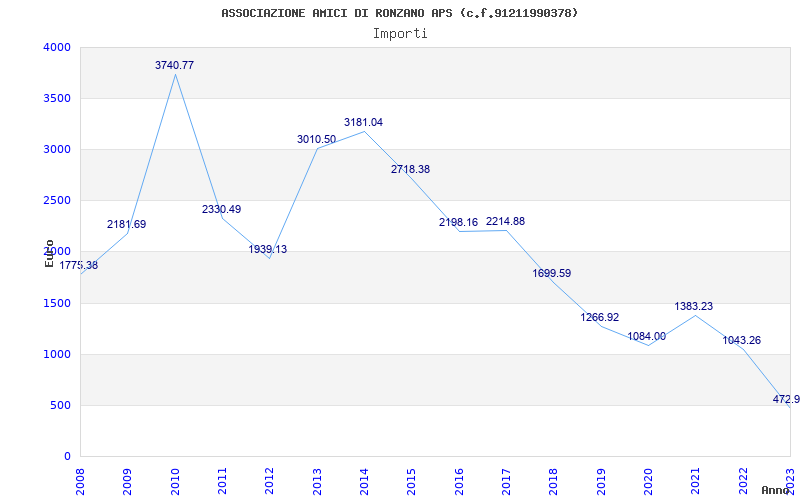Select the 1043.26 data label
800x500 pixels.
(741, 340)
